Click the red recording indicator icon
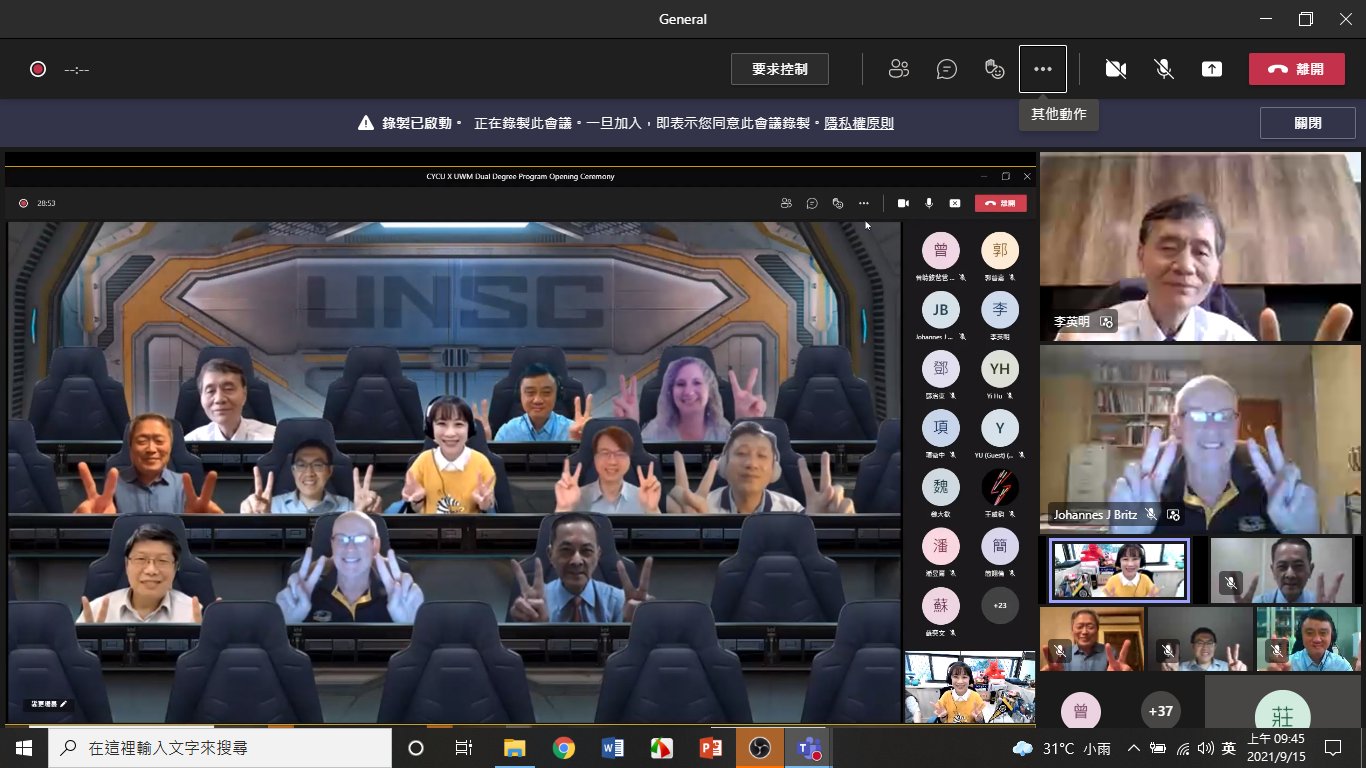The image size is (1366, 768). coord(38,69)
